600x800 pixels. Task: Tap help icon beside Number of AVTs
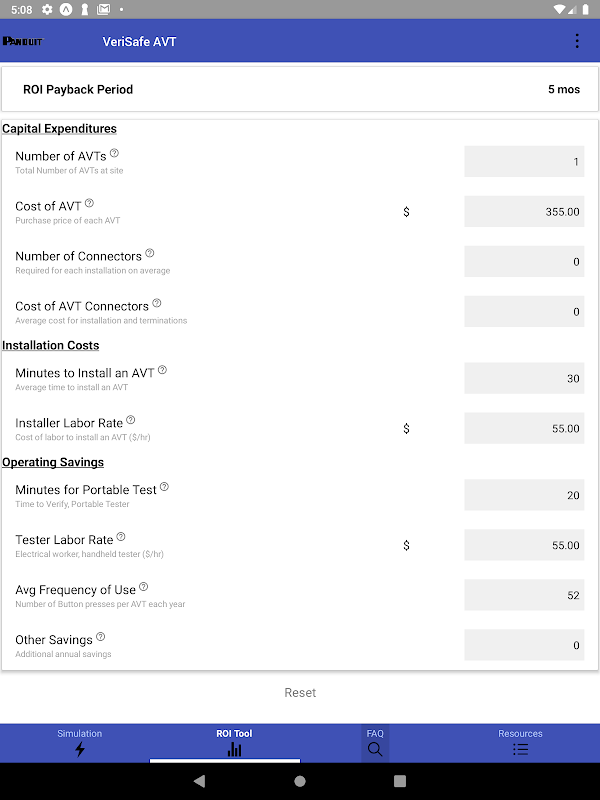[x=114, y=153]
